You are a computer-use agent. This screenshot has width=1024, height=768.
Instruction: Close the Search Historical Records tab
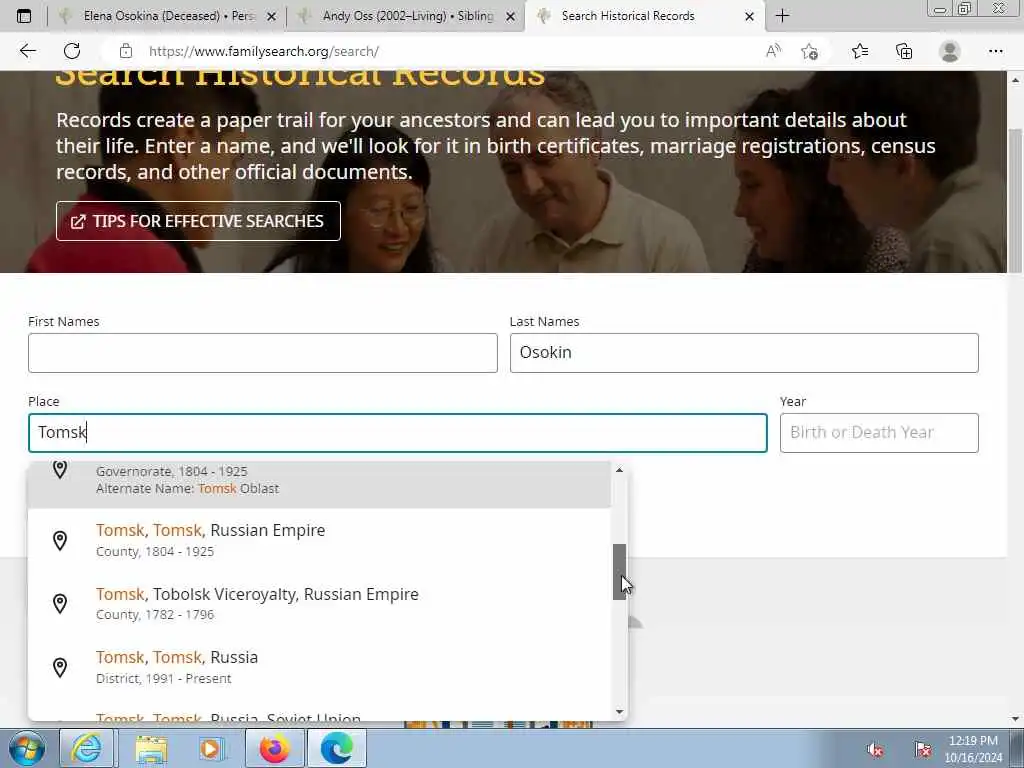pos(750,16)
